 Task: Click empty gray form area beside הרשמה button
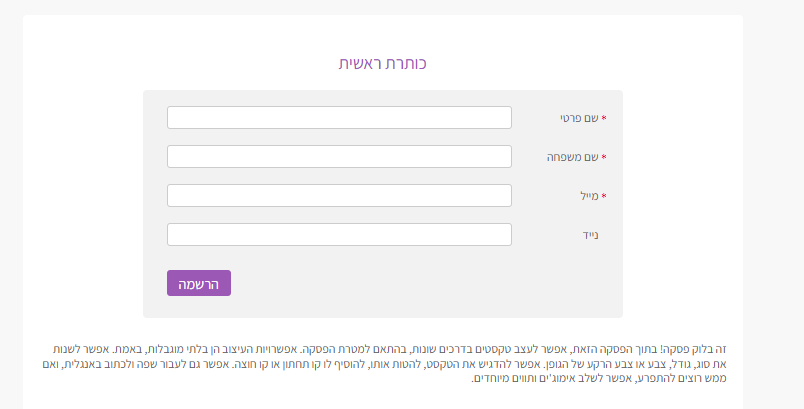(410, 283)
